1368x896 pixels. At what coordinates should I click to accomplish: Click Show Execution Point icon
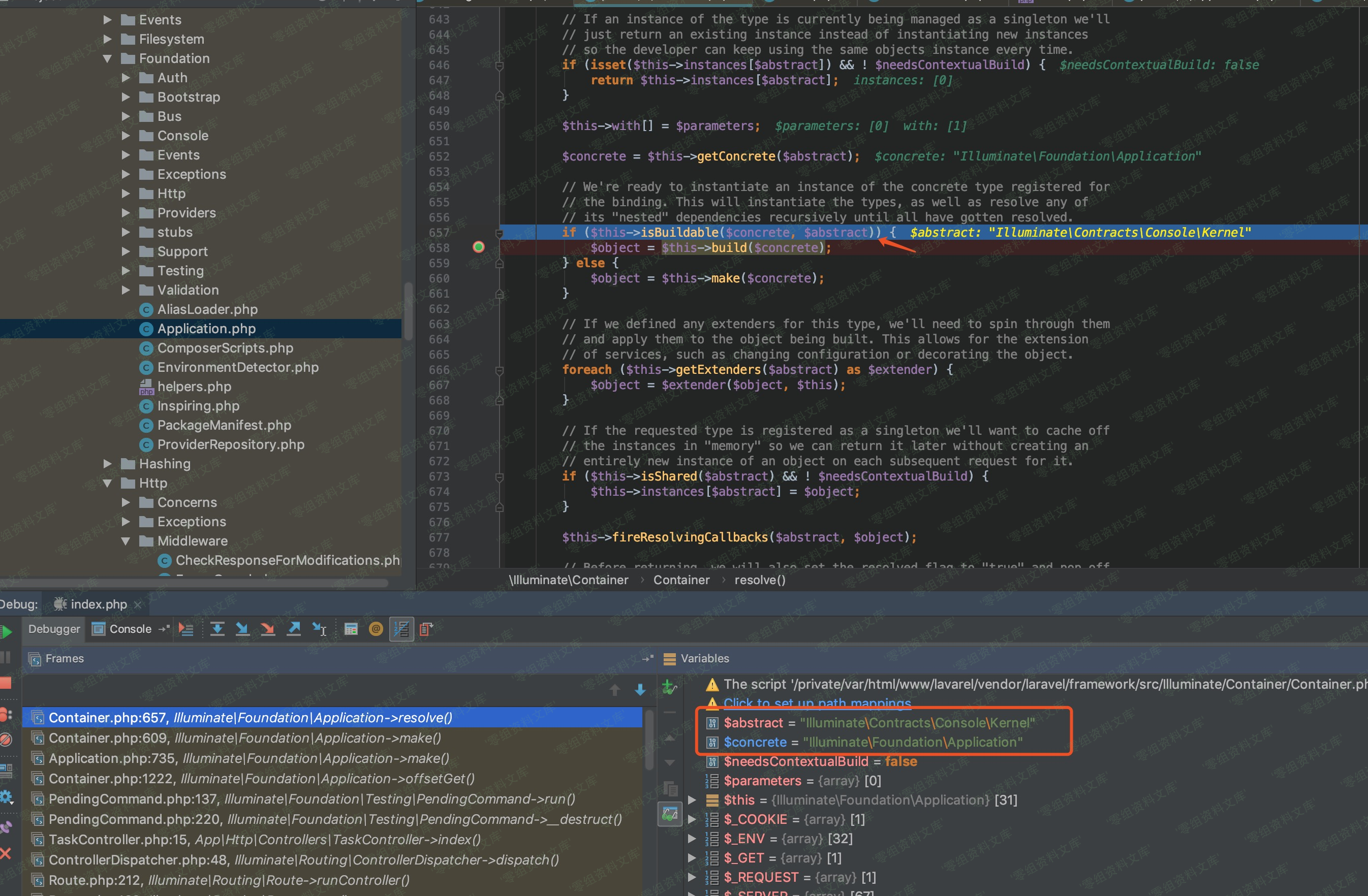[x=185, y=629]
